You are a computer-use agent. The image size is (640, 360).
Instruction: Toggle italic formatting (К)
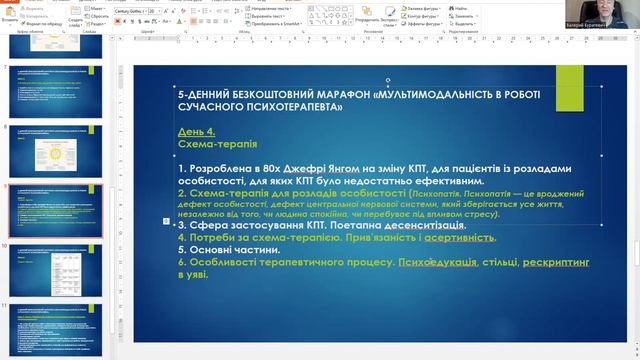124,21
